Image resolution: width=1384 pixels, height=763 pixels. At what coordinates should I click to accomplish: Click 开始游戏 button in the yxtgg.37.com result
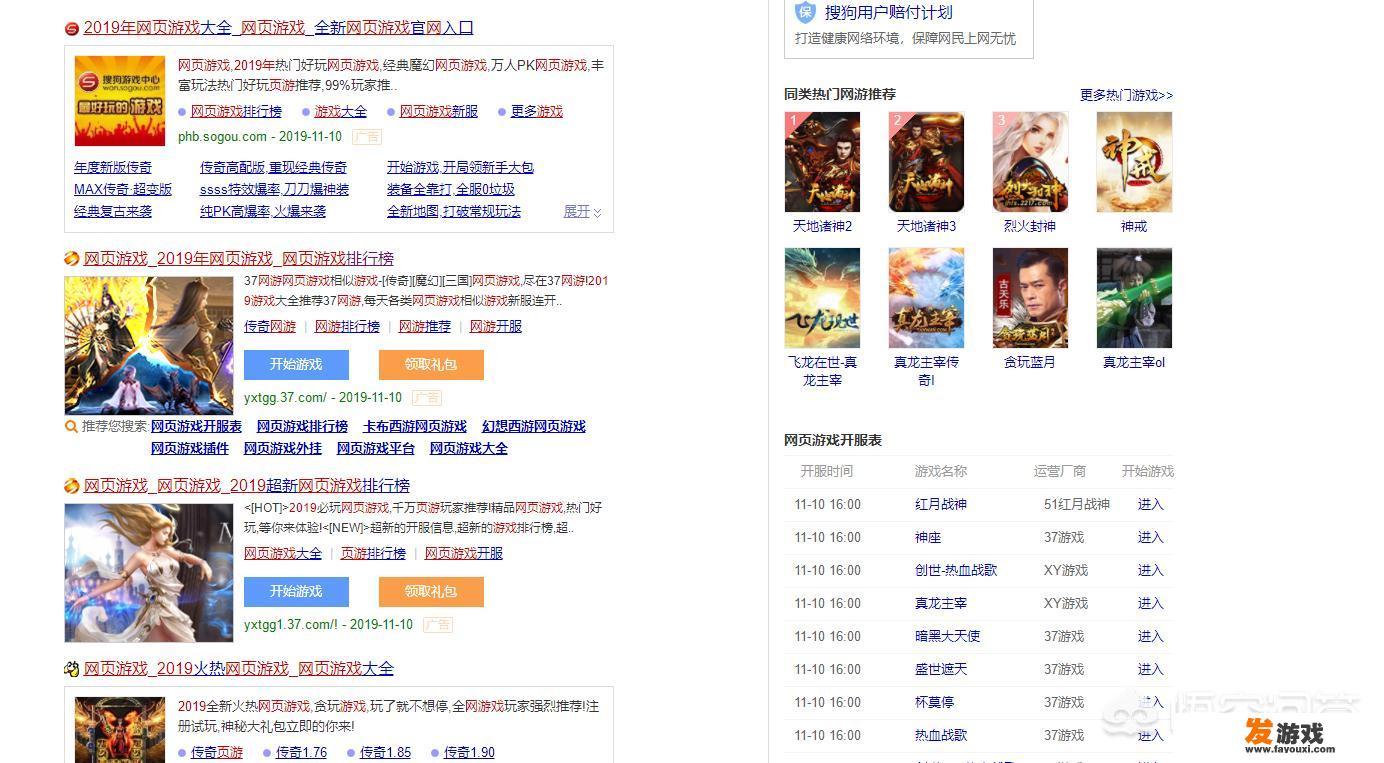296,365
